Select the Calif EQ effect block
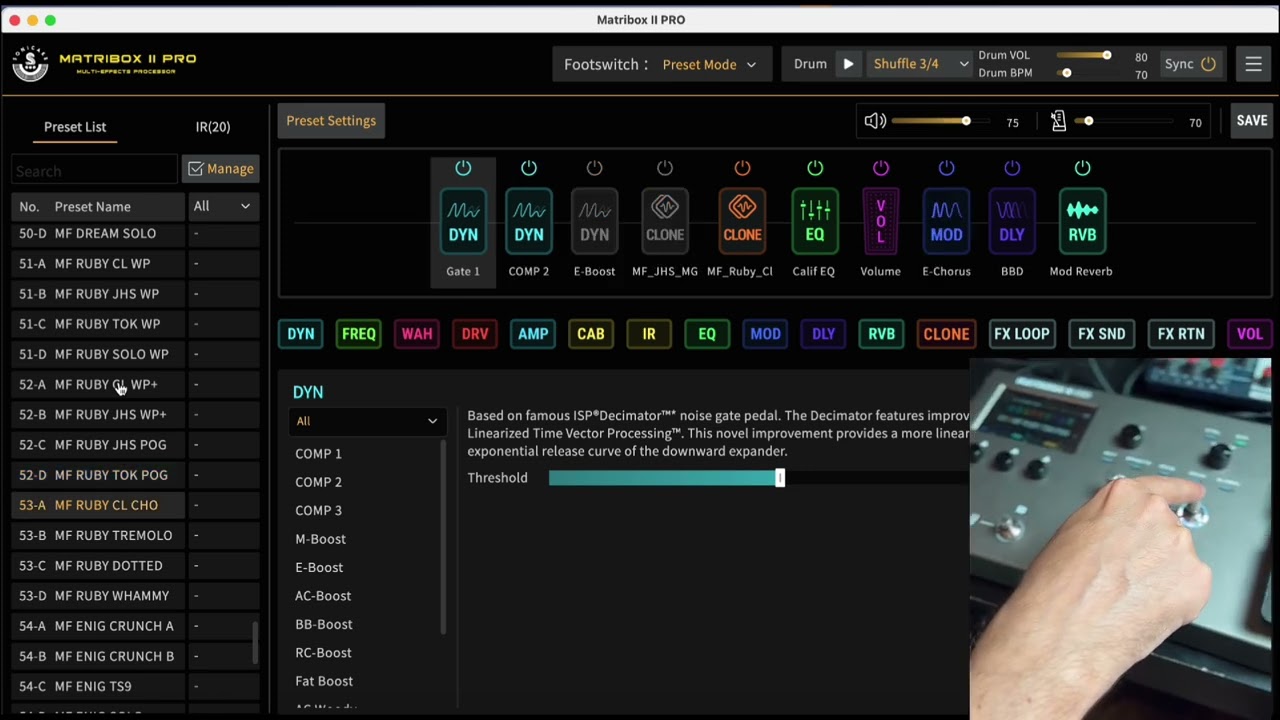 pos(815,222)
